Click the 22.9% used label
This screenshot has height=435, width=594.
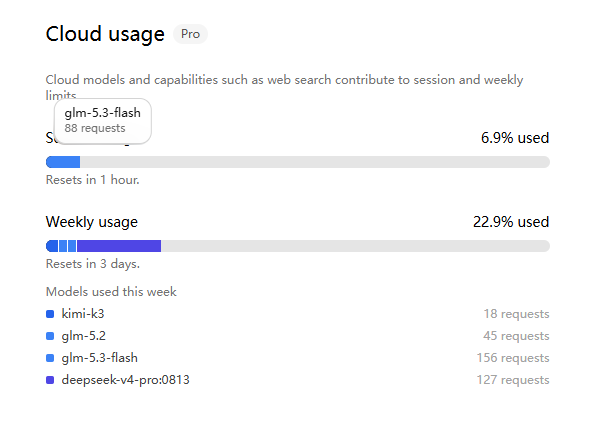511,222
